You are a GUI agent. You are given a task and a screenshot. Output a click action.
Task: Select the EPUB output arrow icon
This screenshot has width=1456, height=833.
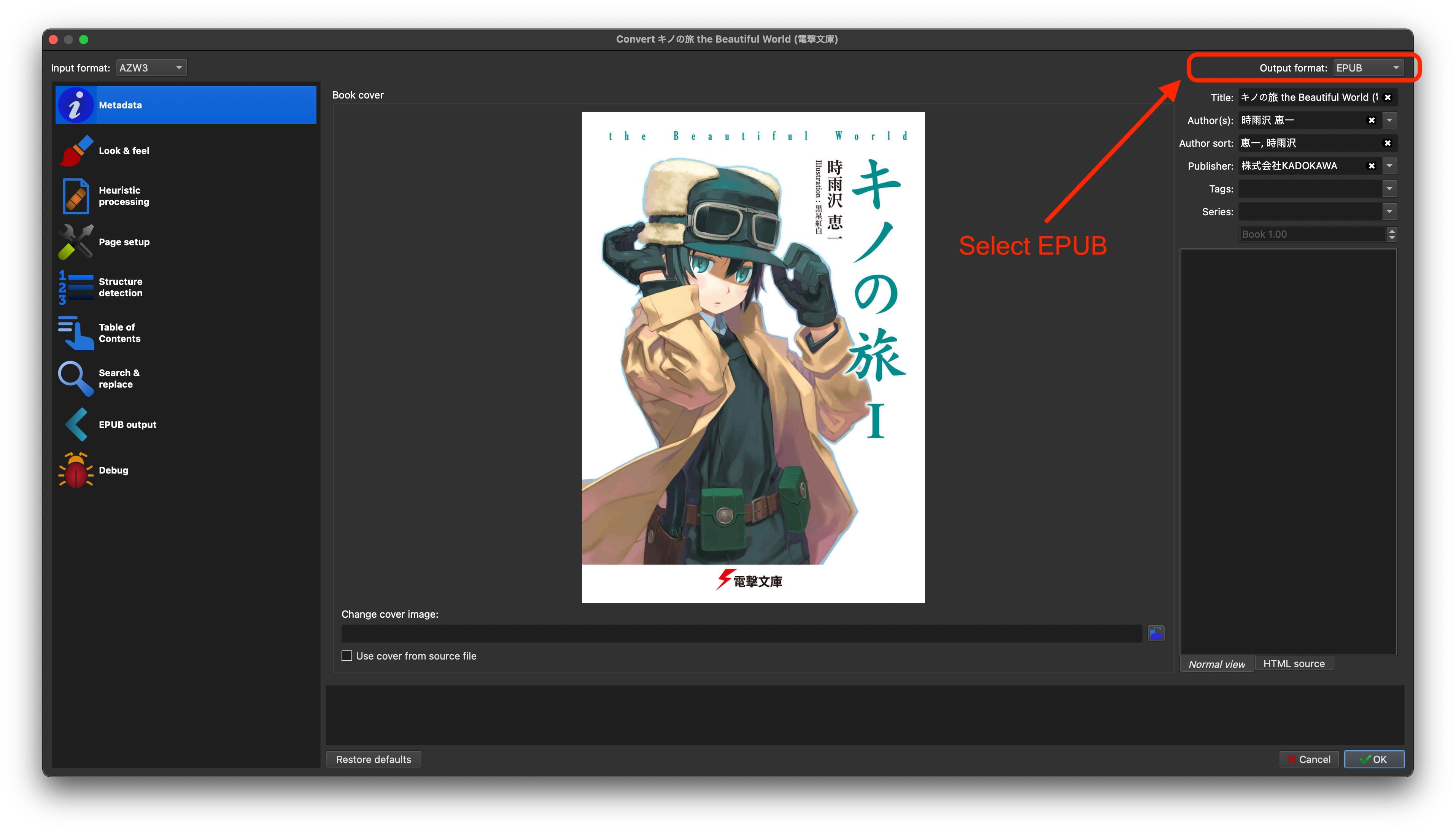[x=76, y=424]
